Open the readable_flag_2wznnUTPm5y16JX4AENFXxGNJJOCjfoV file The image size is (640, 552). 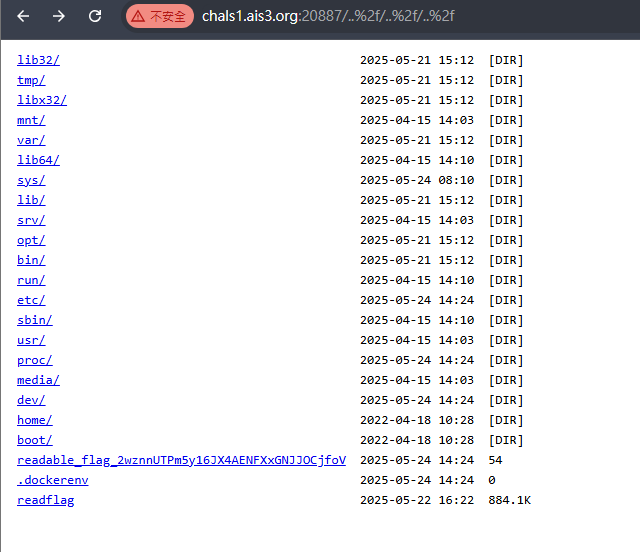(181, 460)
